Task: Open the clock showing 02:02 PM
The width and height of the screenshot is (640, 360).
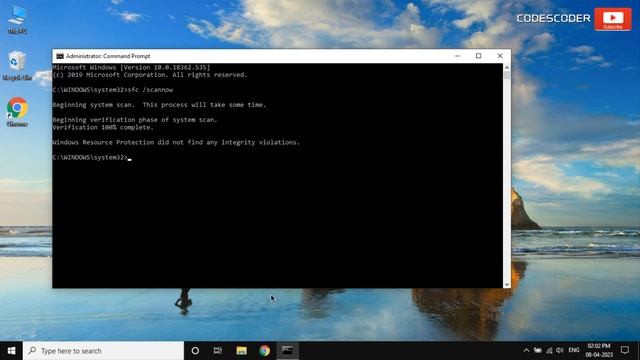Action: (599, 350)
